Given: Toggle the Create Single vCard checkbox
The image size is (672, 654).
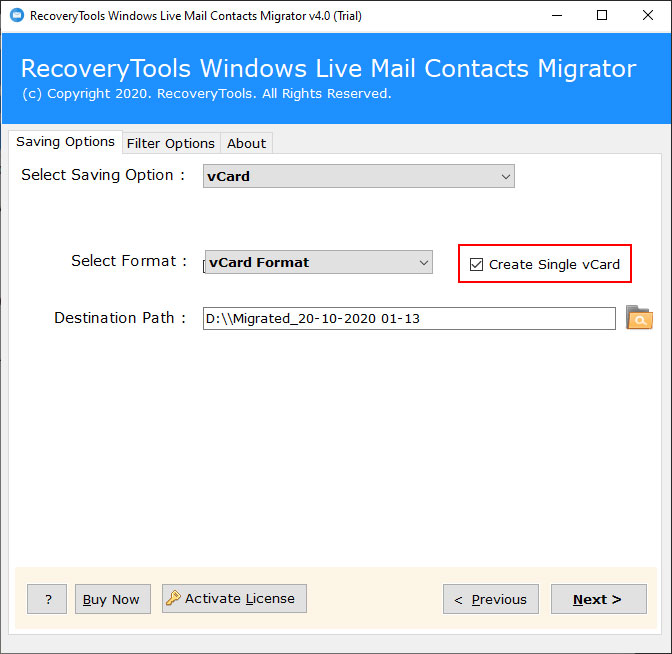Looking at the screenshot, I should click(x=476, y=264).
